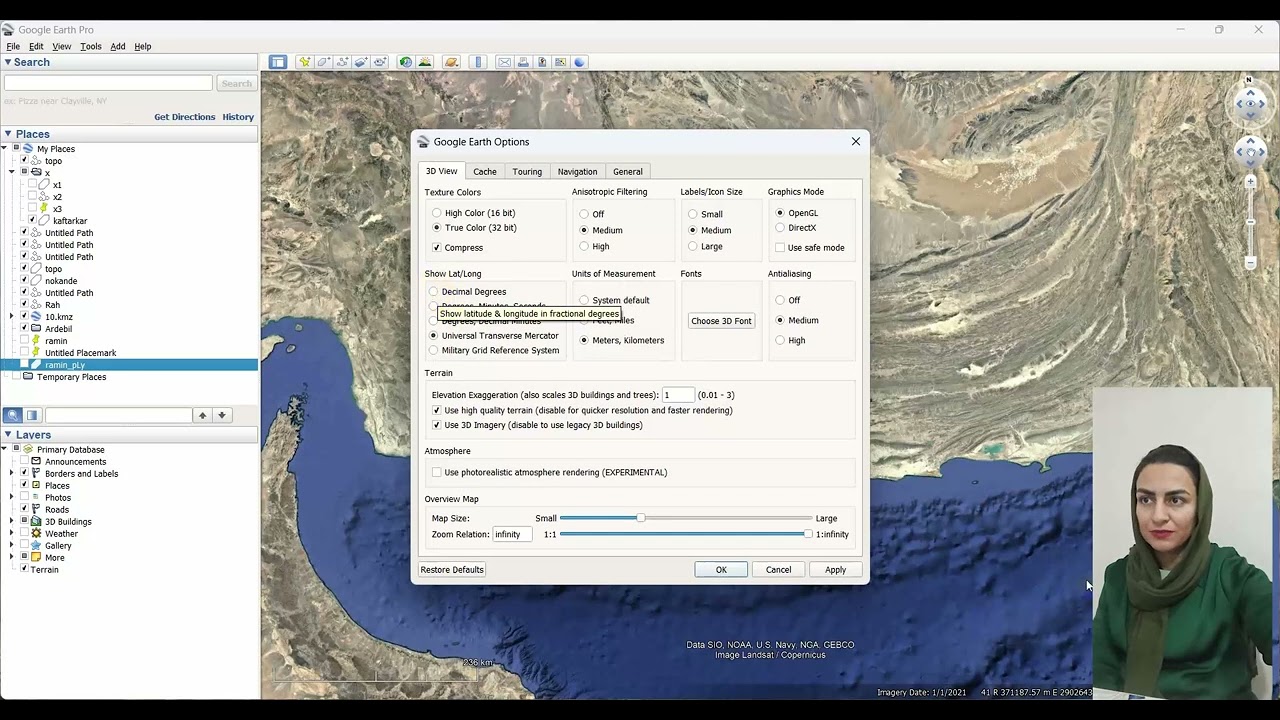1280x720 pixels.
Task: Select High Color (16 bit) radio button
Action: (x=437, y=213)
